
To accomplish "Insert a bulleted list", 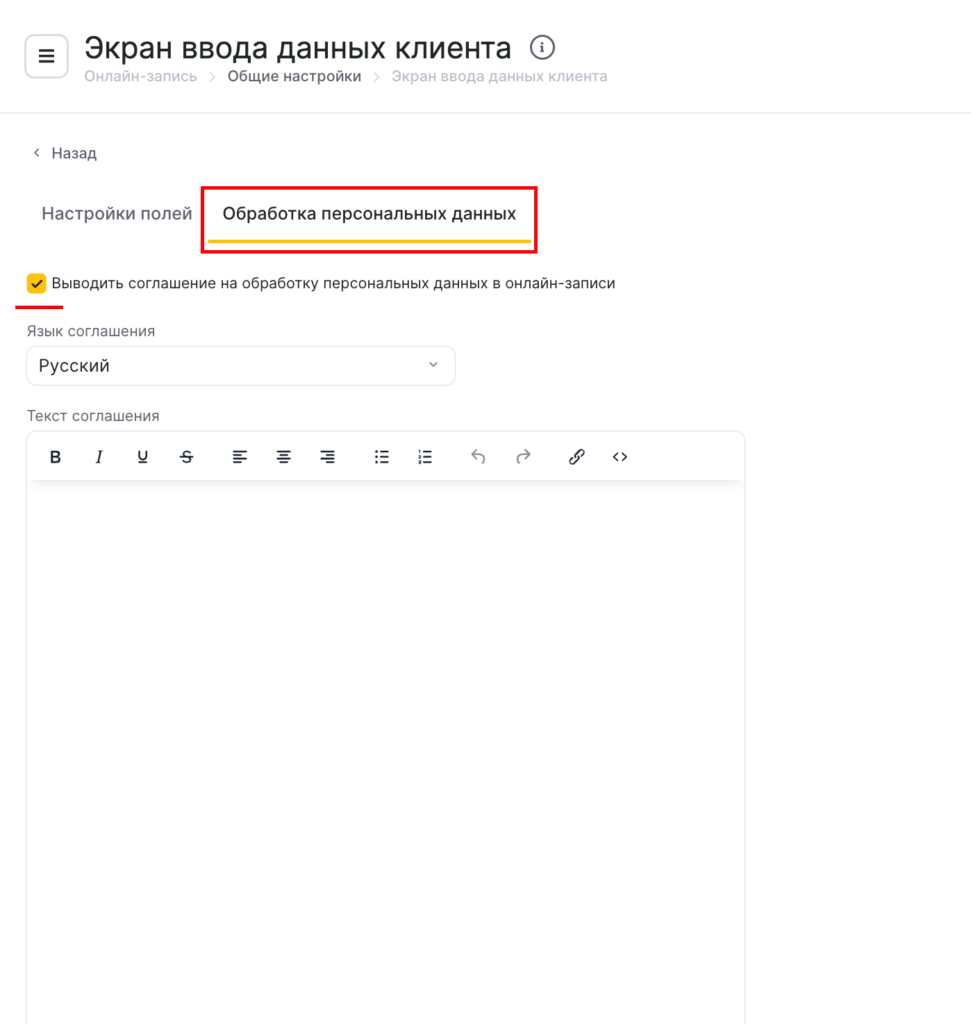I will 382,457.
